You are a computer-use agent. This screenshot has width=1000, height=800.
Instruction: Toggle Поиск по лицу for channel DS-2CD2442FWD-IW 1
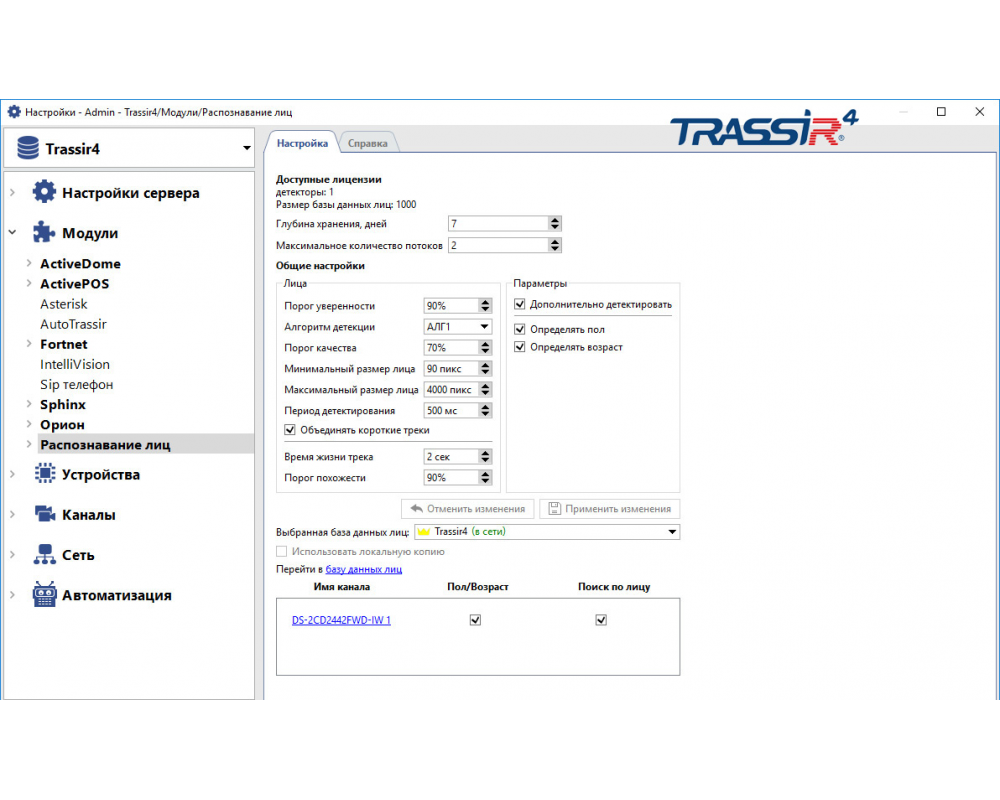601,620
